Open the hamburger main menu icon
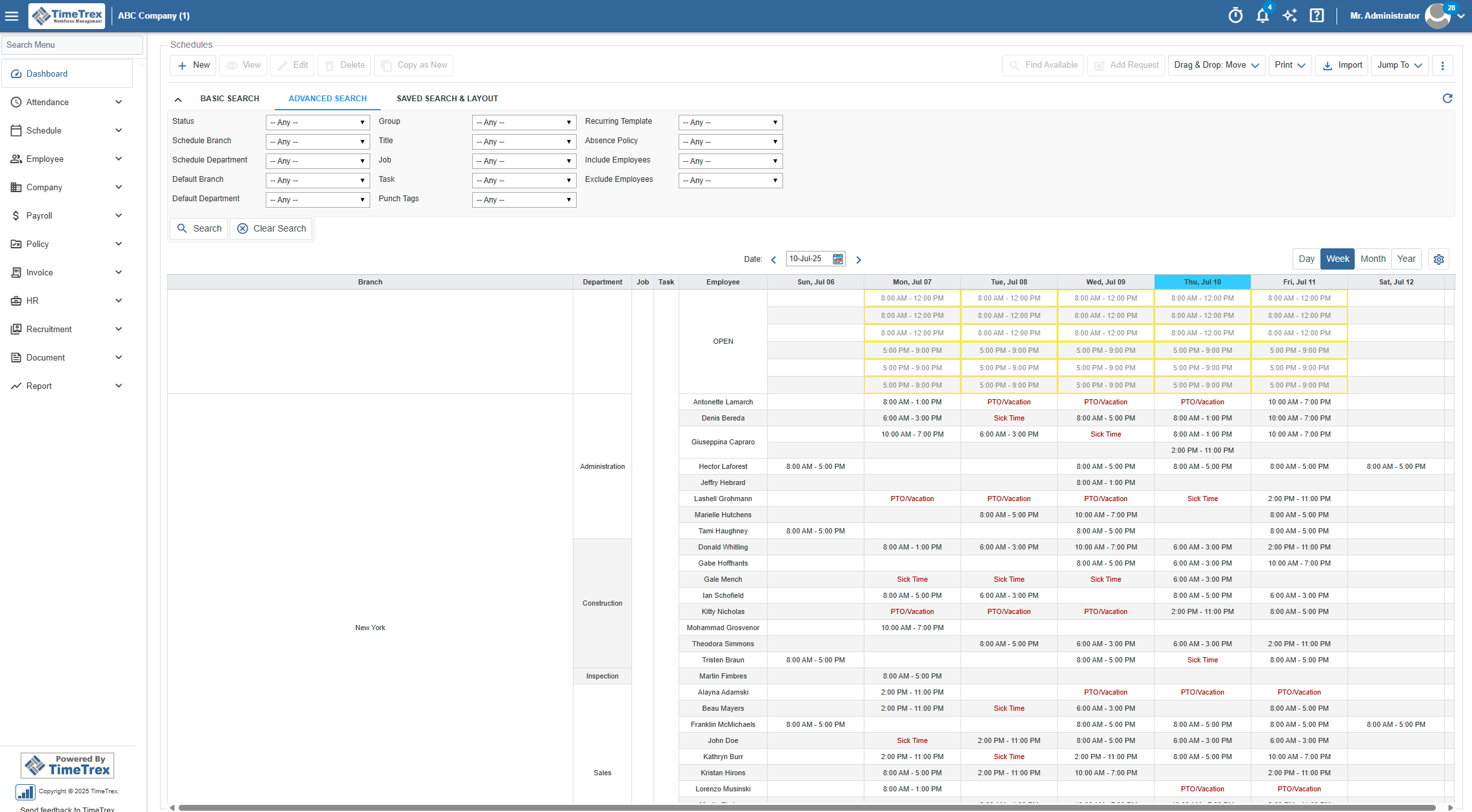The width and height of the screenshot is (1472, 812). 12,15
